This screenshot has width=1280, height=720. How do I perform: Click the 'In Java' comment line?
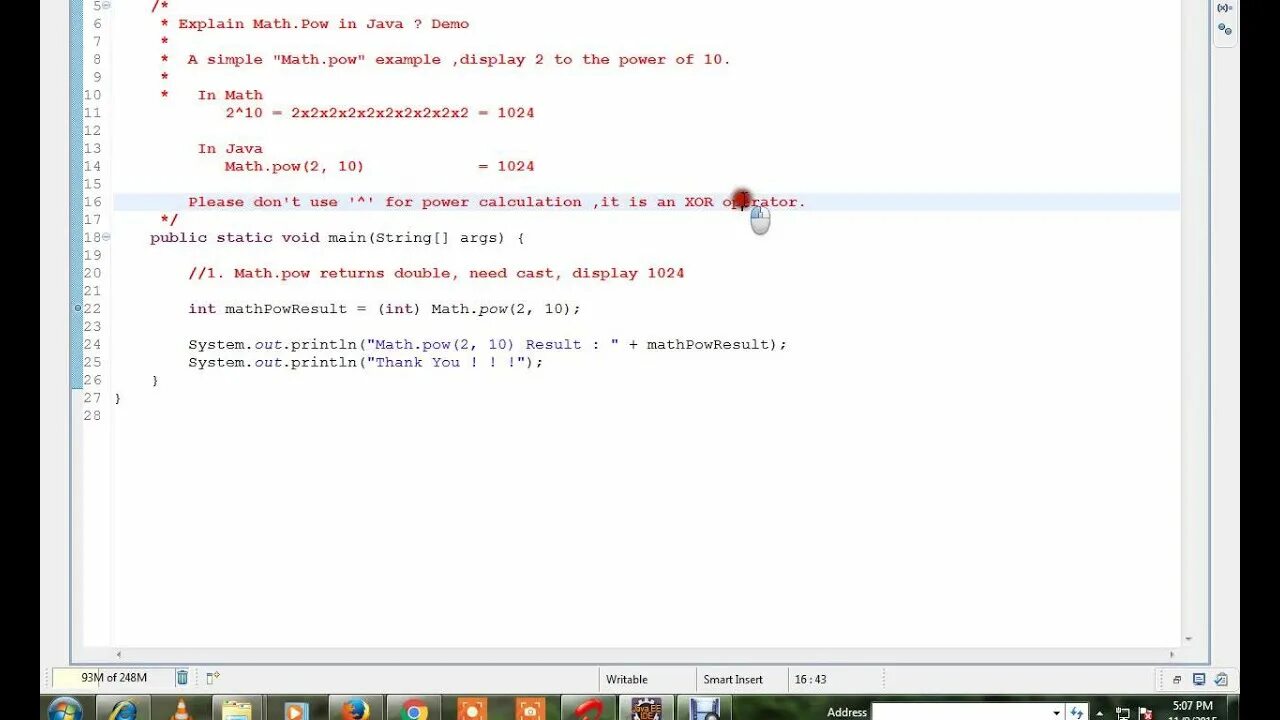230,149
